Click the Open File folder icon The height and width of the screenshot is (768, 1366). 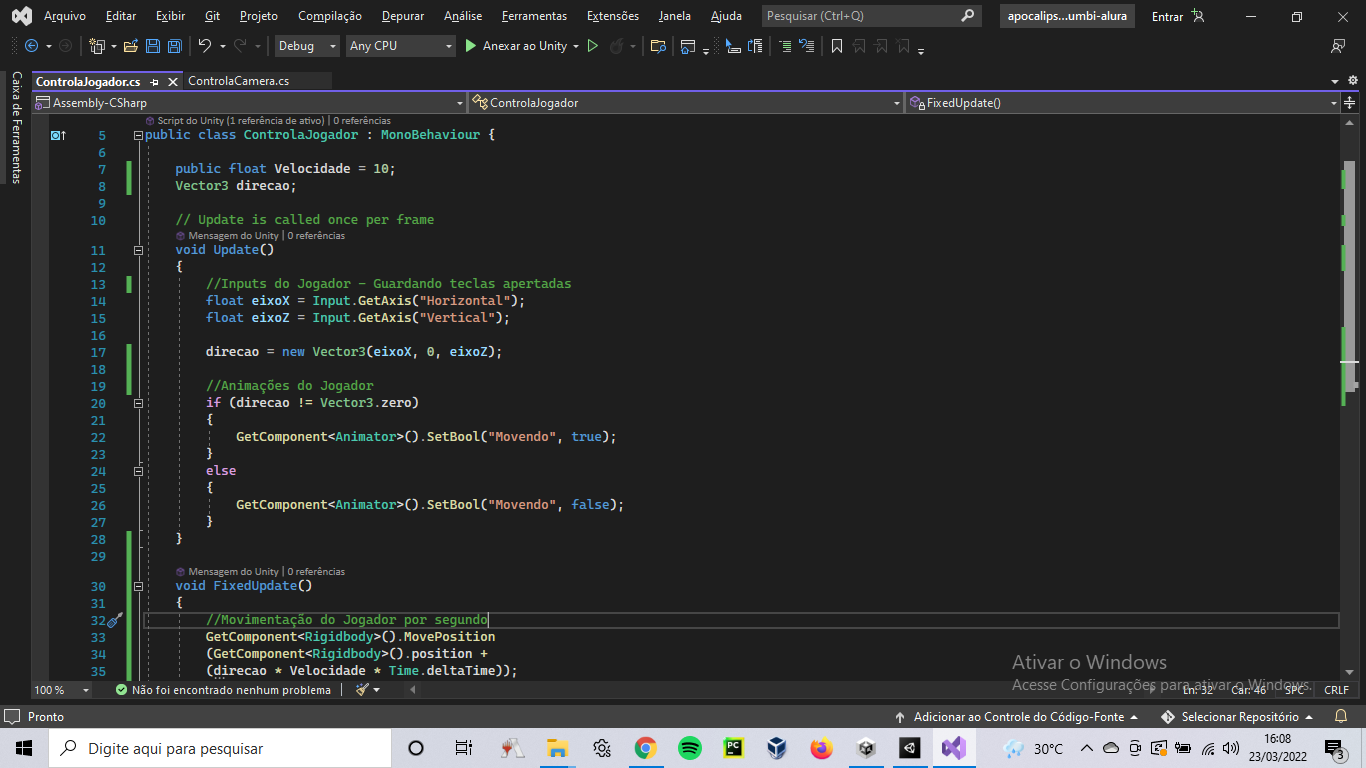click(x=130, y=46)
